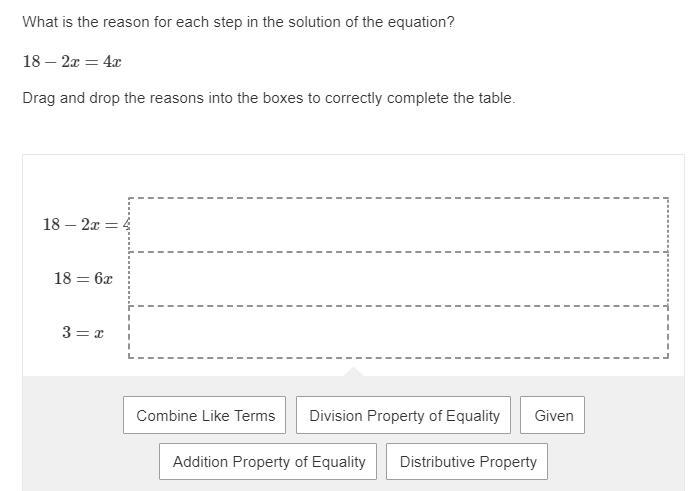This screenshot has width=694, height=491.
Task: Choose the Given reason tile
Action: pyautogui.click(x=553, y=415)
